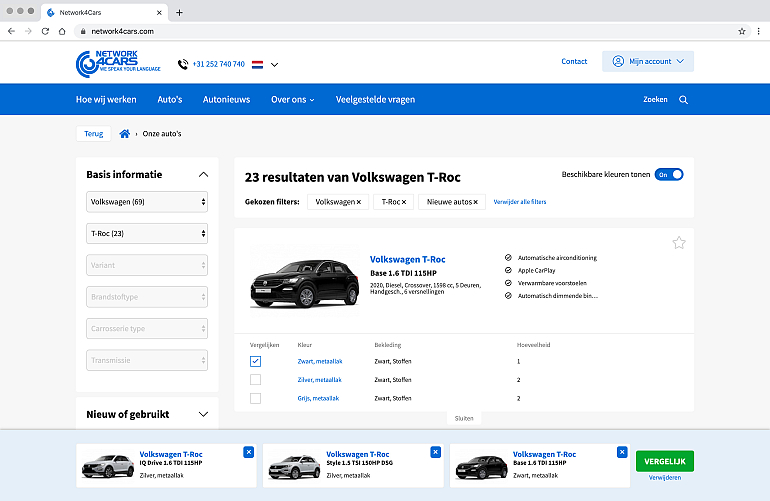Uncheck the Zwart, metaallak compare checkbox
The image size is (770, 501).
[255, 362]
